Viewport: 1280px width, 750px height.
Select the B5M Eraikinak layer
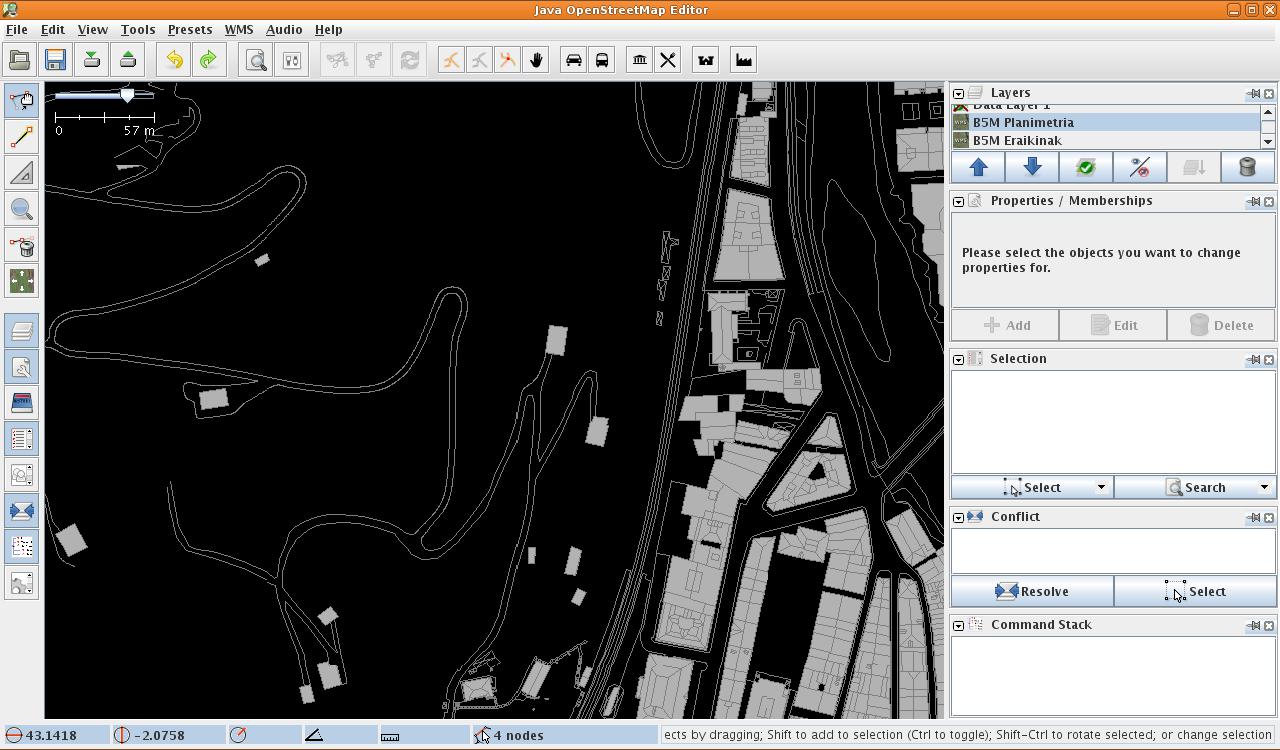1017,140
